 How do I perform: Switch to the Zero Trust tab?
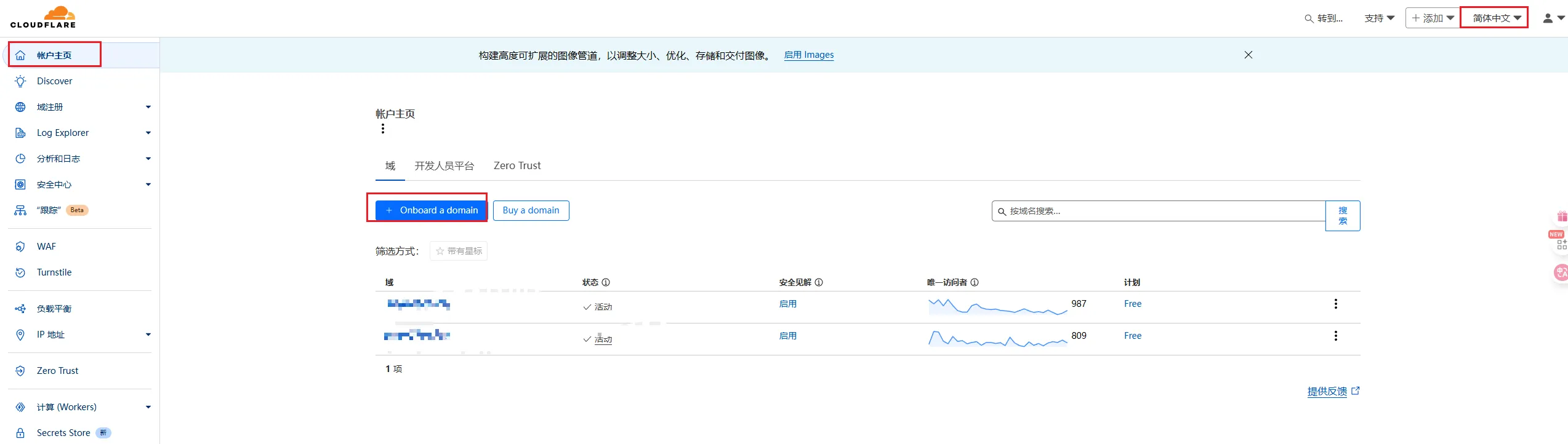point(517,166)
